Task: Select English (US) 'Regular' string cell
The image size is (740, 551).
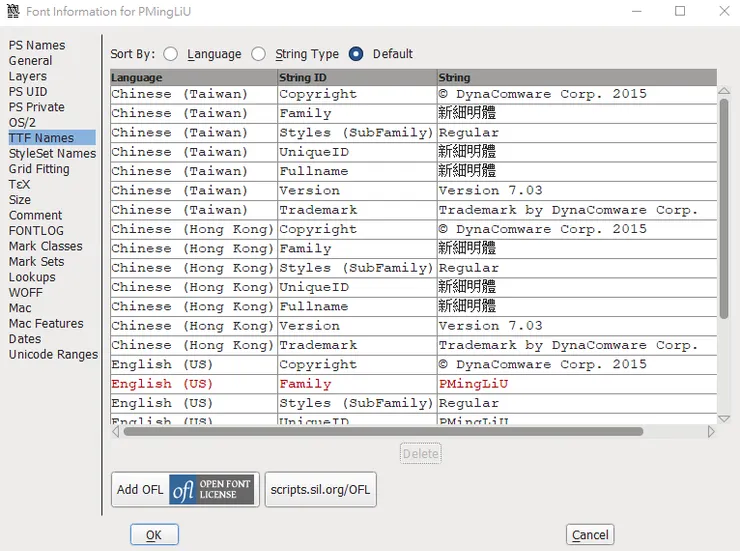Action: pyautogui.click(x=577, y=403)
